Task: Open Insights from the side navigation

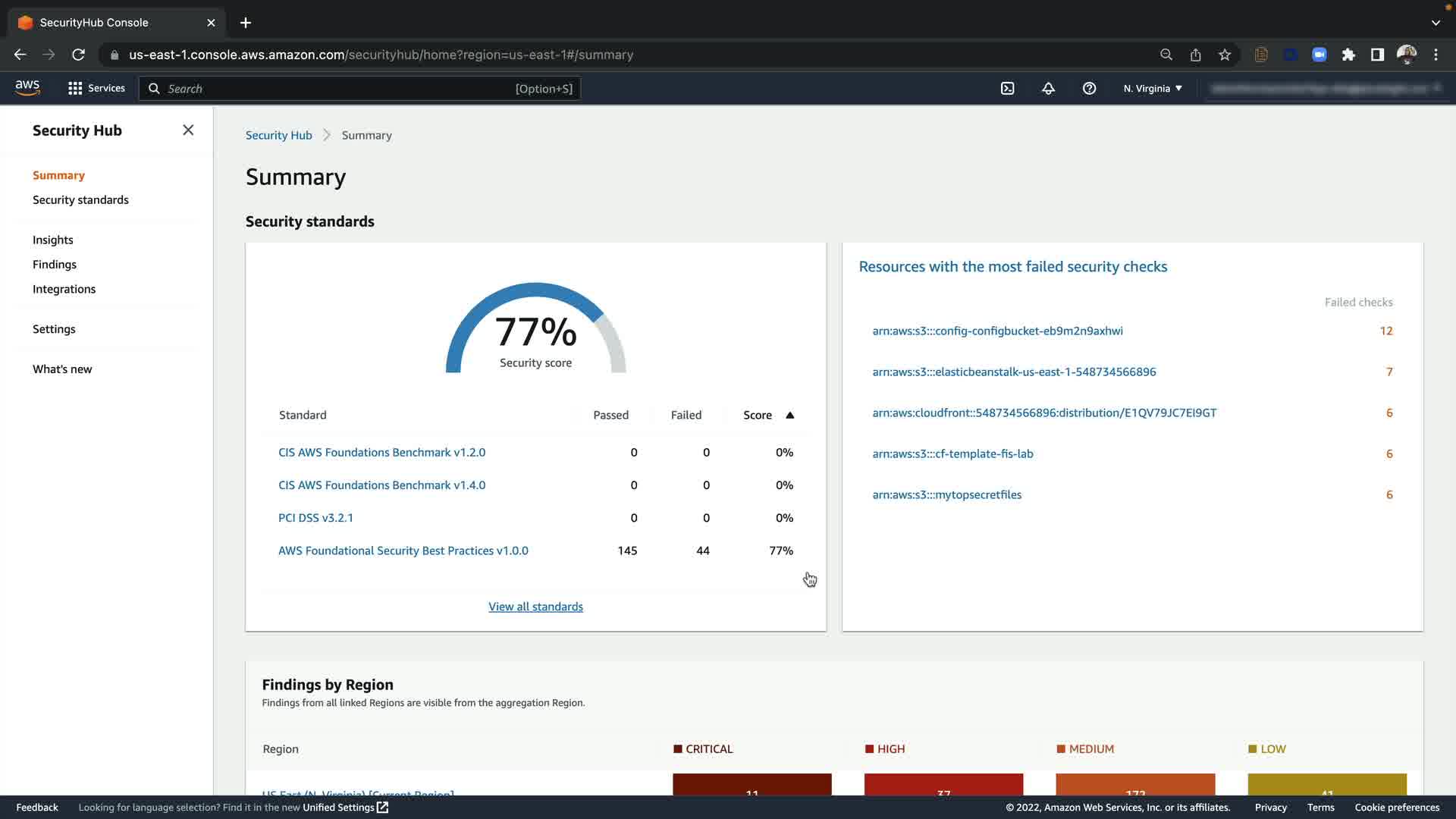Action: coord(53,240)
